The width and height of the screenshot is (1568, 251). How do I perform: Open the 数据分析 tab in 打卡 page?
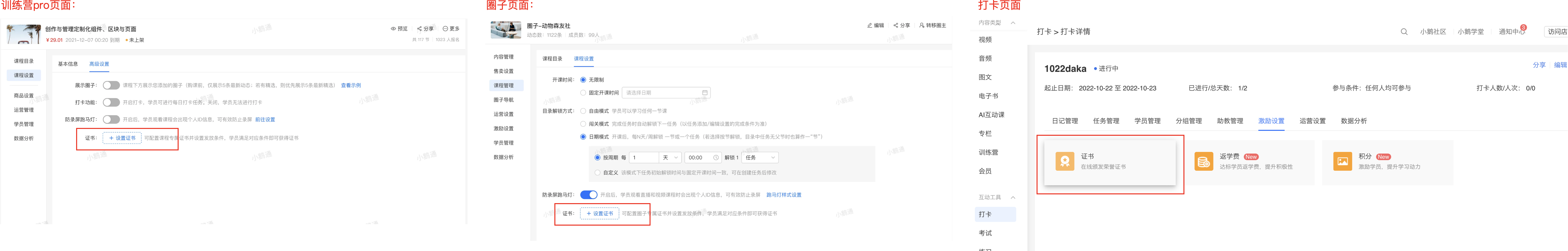pos(1354,121)
